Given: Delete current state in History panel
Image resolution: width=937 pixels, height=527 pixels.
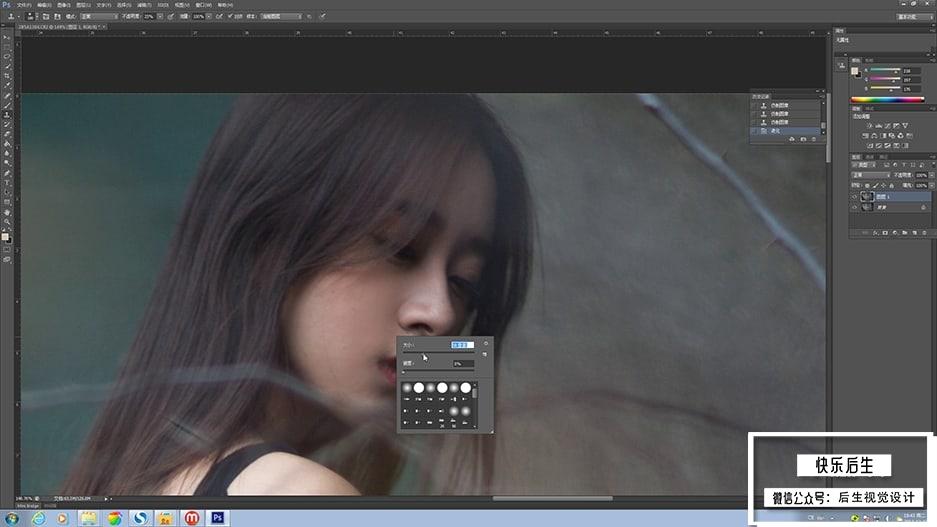Looking at the screenshot, I should coord(813,139).
